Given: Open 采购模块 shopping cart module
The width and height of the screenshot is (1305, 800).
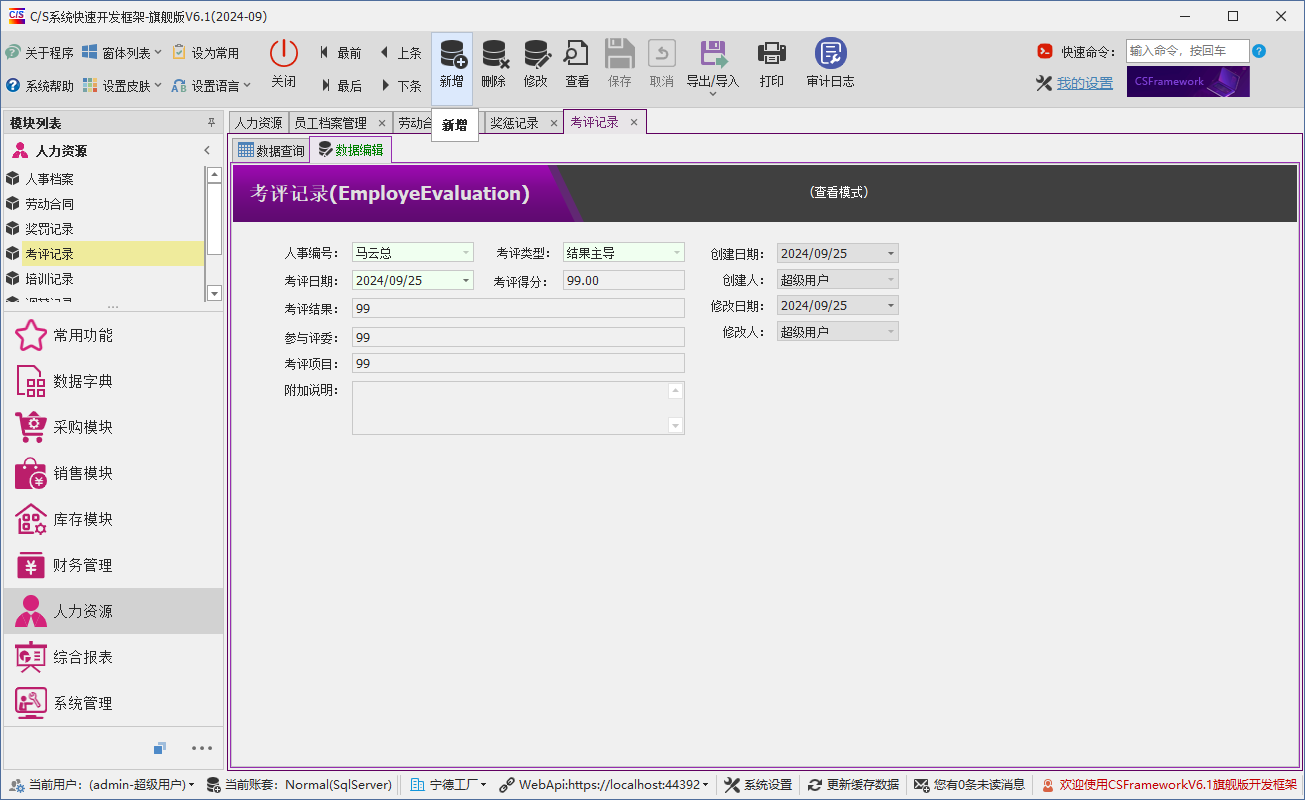Looking at the screenshot, I should pyautogui.click(x=113, y=427).
